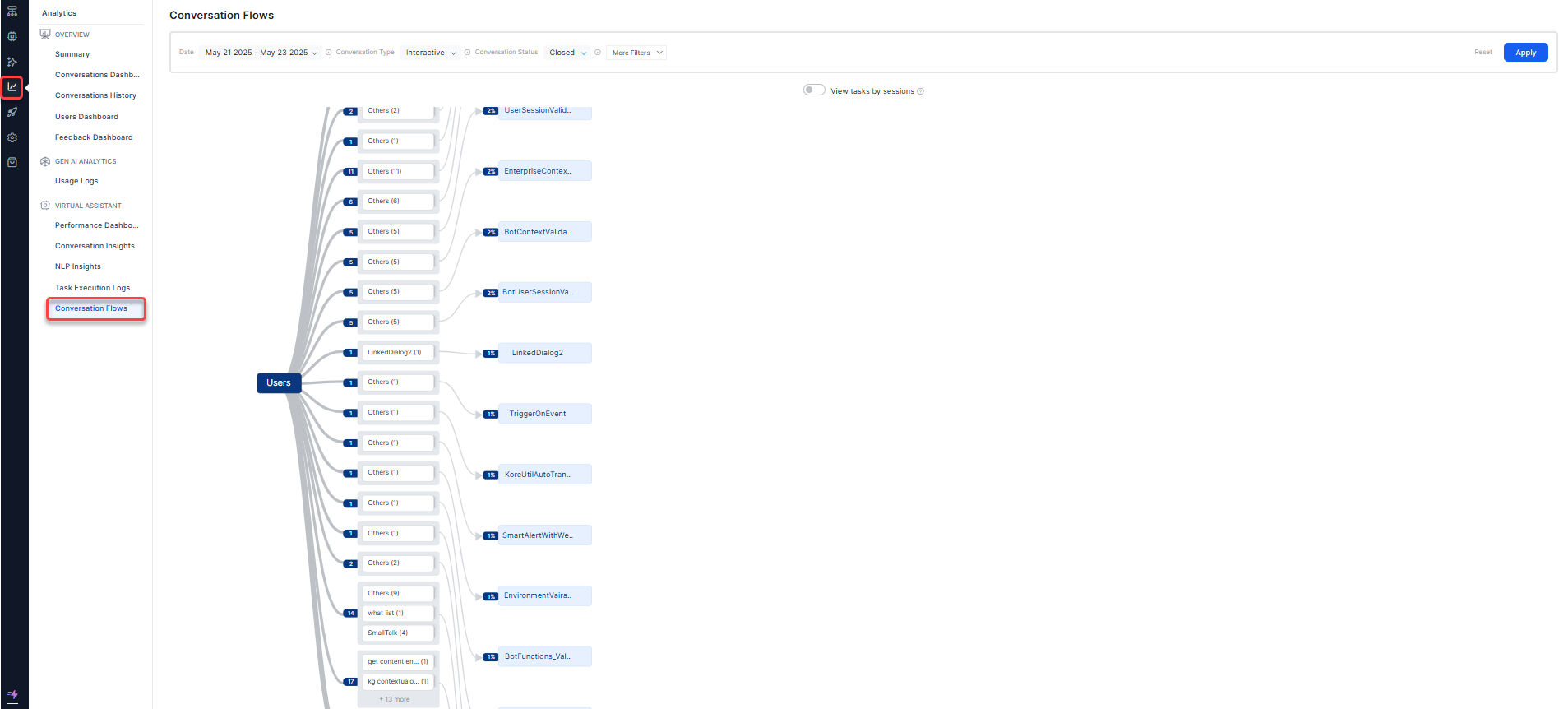The height and width of the screenshot is (709, 1568).
Task: Click the flow hierarchy icon in sidebar
Action: pos(12,12)
